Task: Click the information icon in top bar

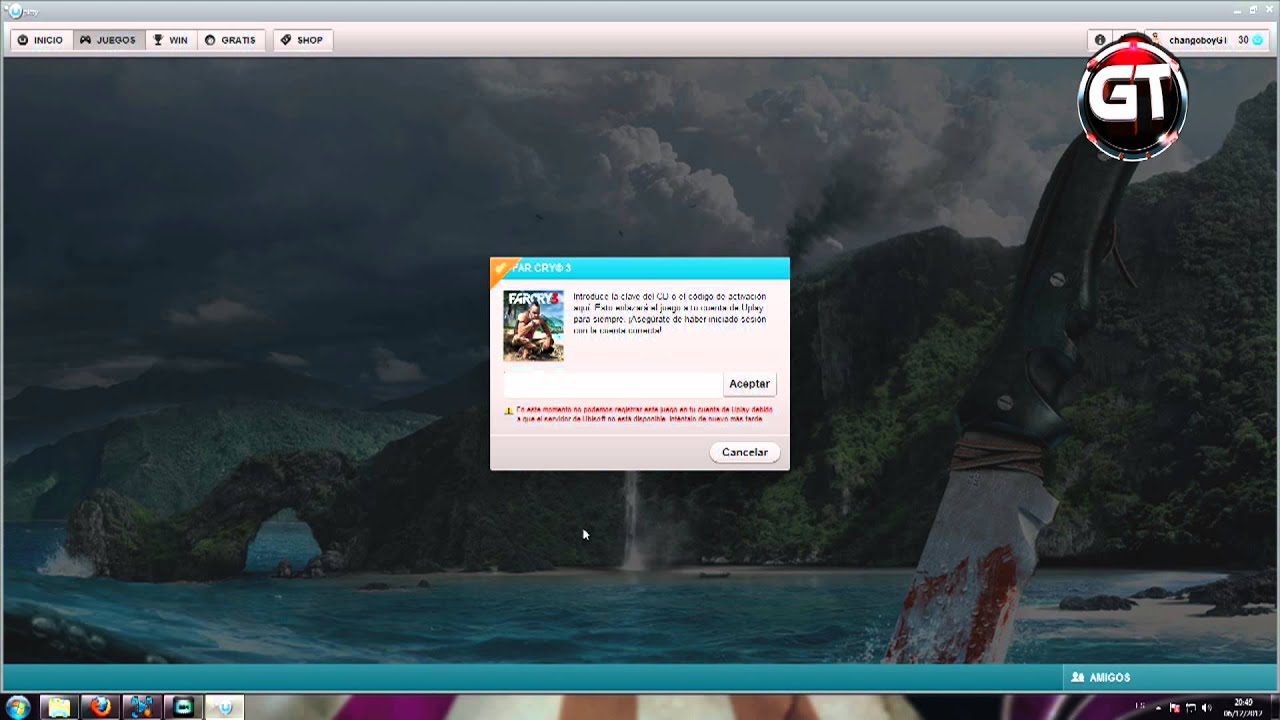Action: pyautogui.click(x=1100, y=40)
